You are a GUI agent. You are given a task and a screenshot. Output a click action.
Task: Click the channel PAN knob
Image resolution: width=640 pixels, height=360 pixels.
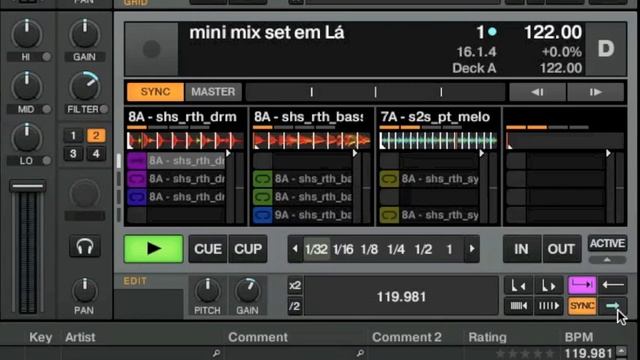(x=84, y=291)
